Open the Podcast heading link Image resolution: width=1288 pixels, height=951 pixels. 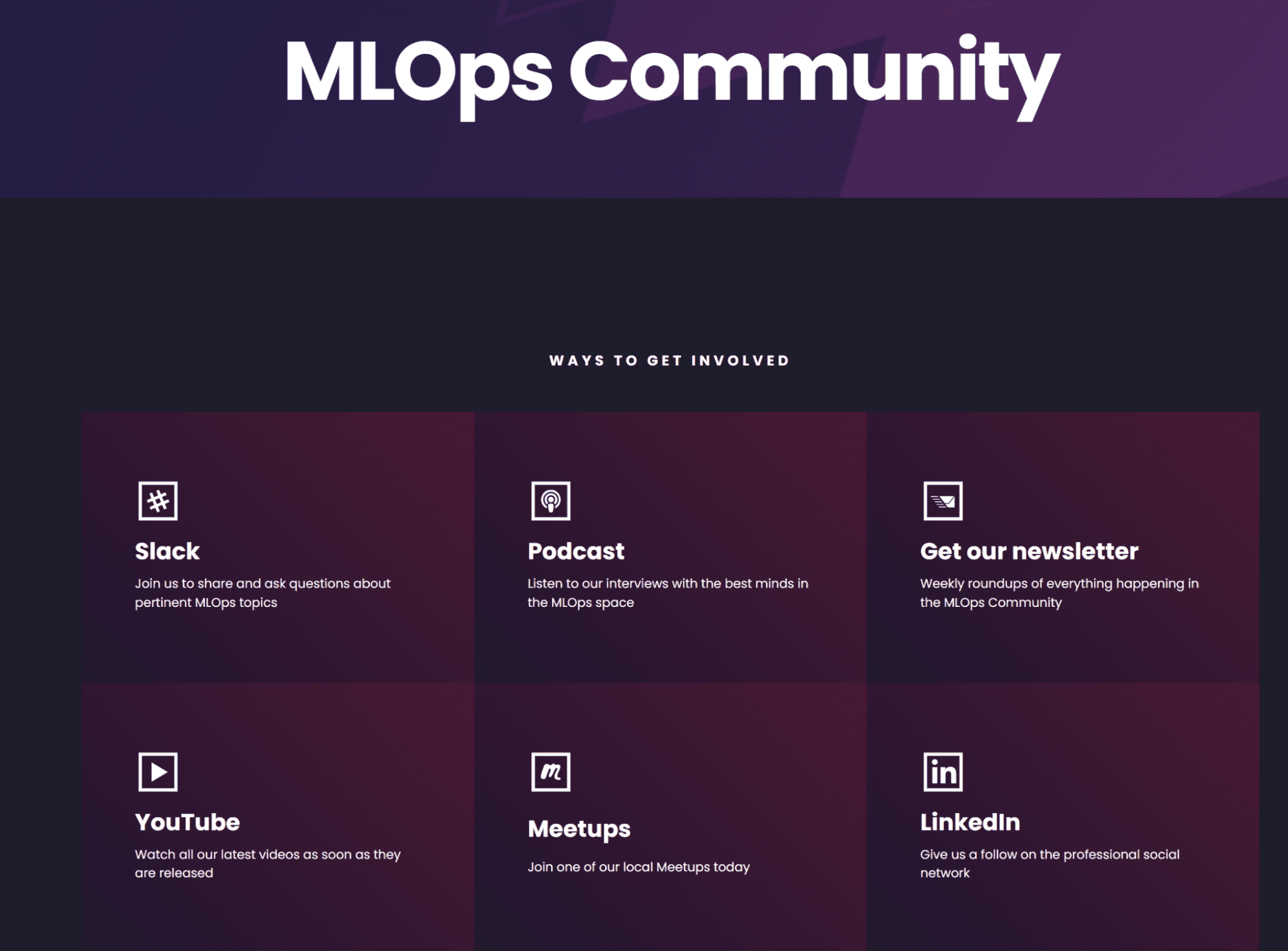tap(576, 552)
